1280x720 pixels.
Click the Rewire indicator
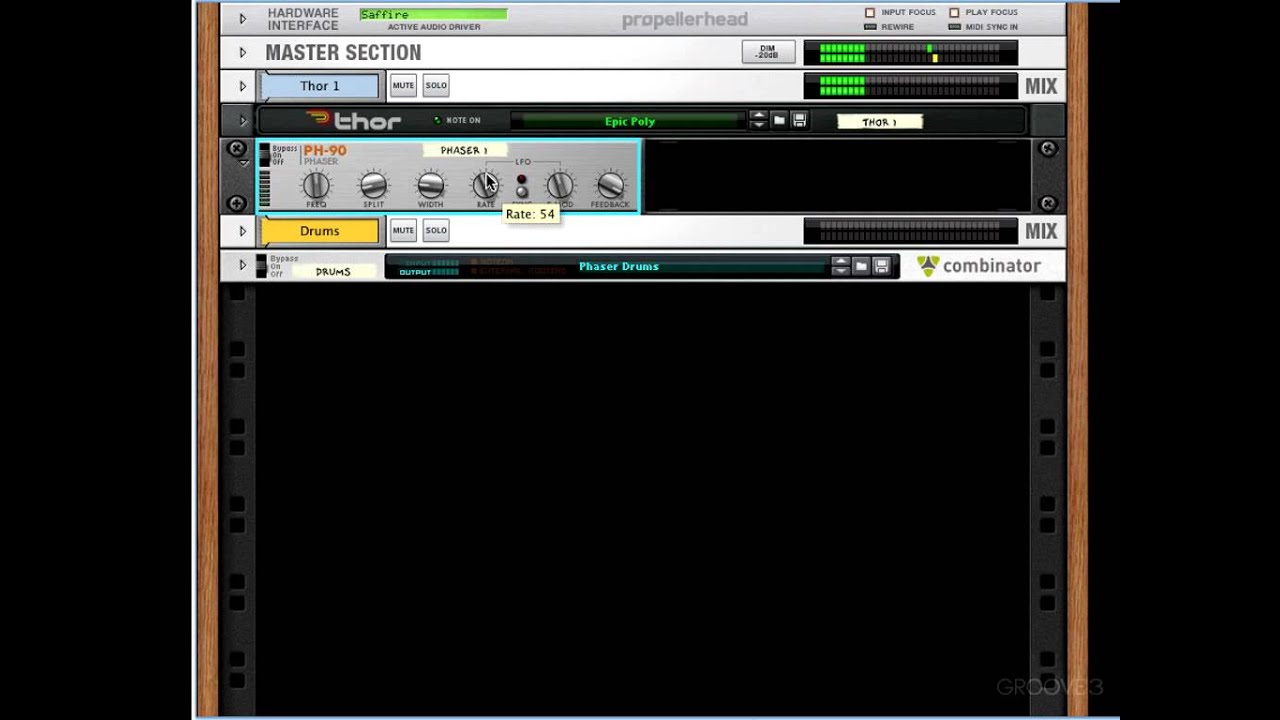pos(870,27)
